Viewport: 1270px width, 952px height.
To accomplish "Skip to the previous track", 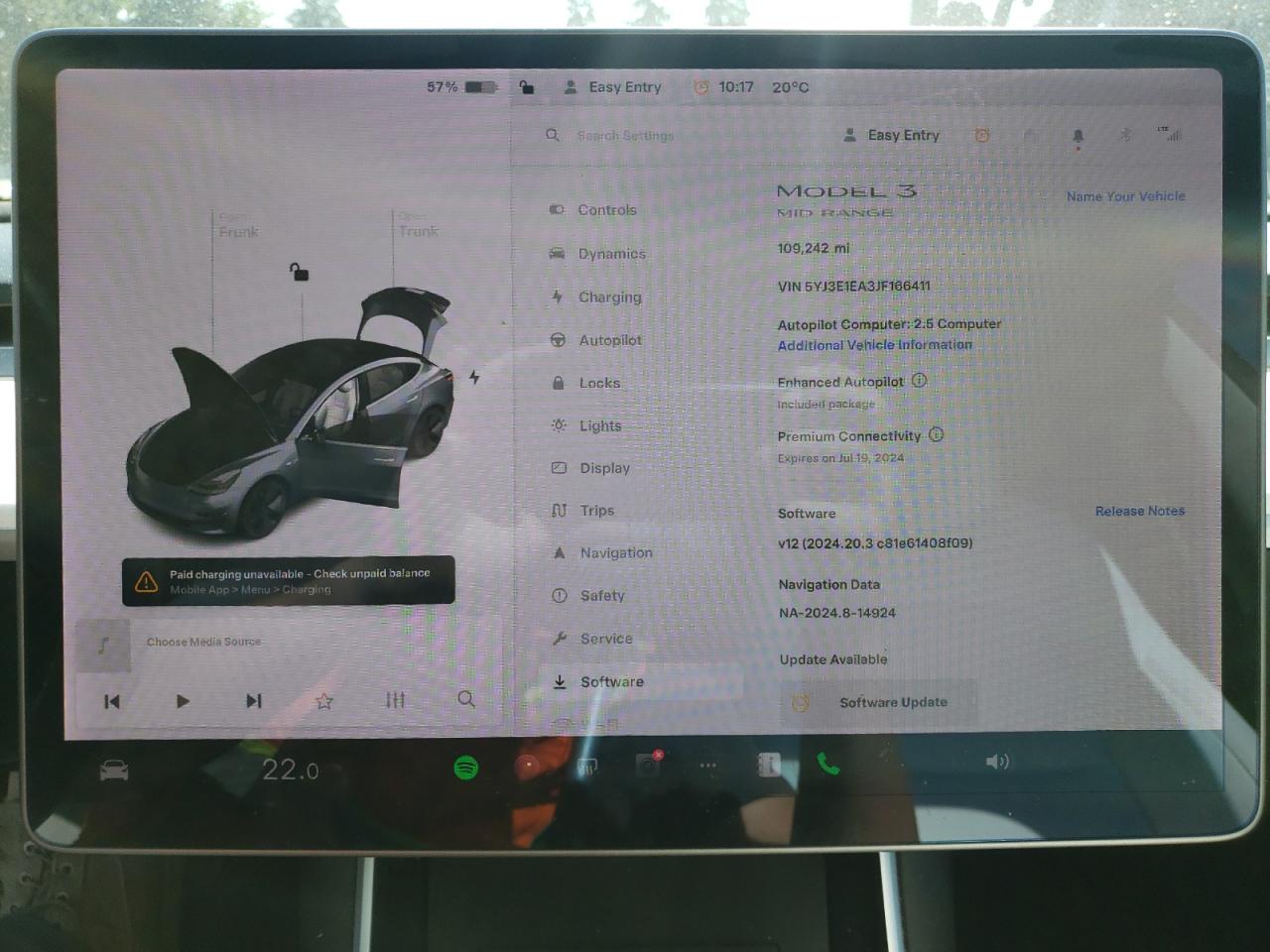I will pos(112,701).
